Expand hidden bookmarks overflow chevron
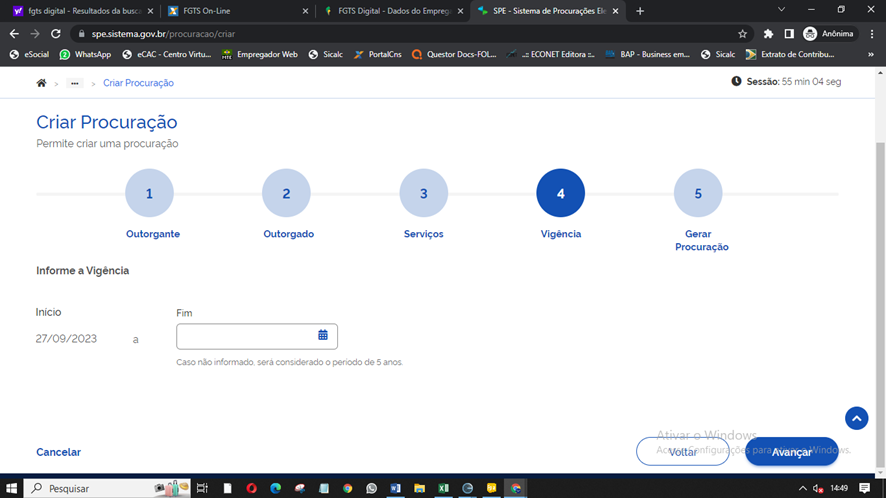This screenshot has height=498, width=886. point(871,55)
